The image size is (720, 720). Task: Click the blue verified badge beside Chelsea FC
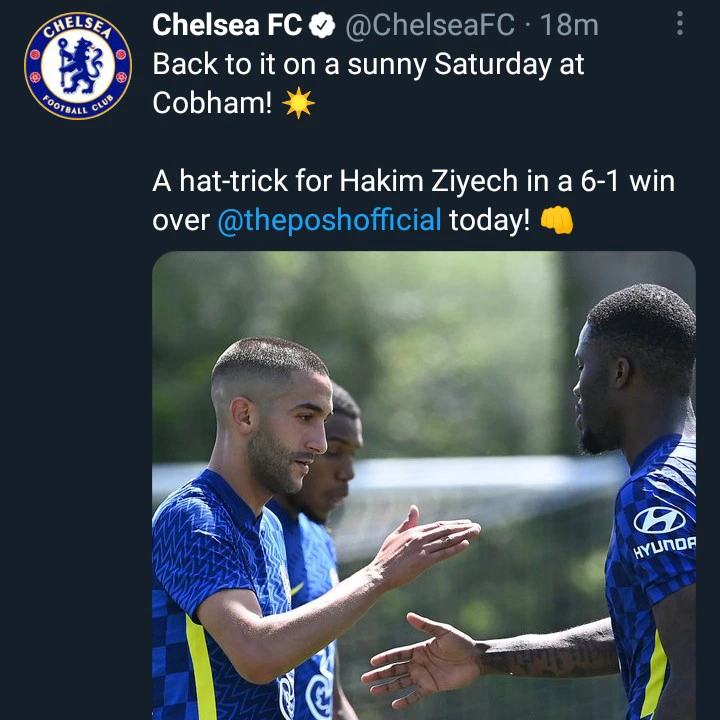tap(322, 26)
